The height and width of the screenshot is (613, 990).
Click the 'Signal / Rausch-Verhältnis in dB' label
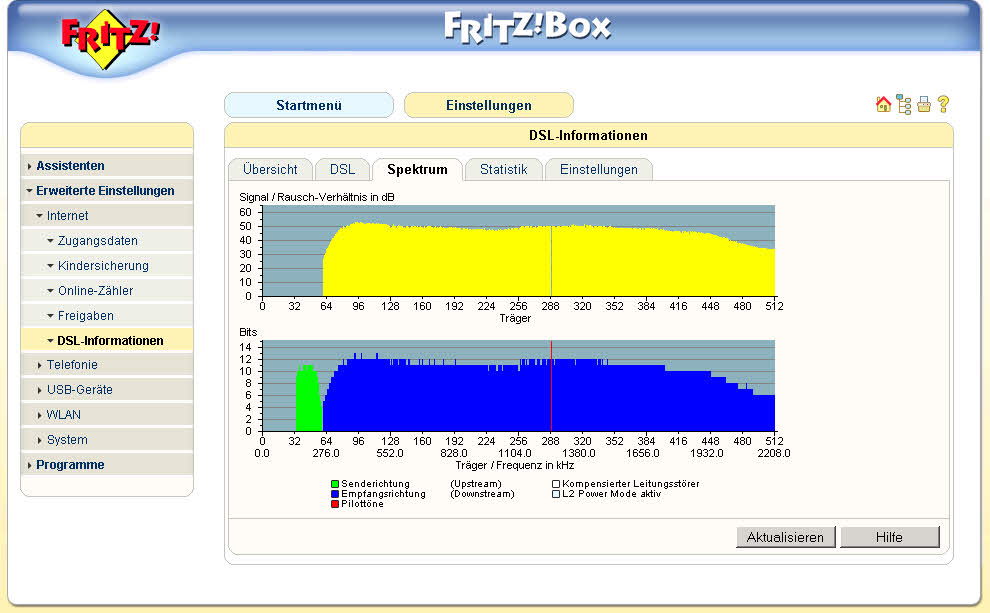[317, 197]
